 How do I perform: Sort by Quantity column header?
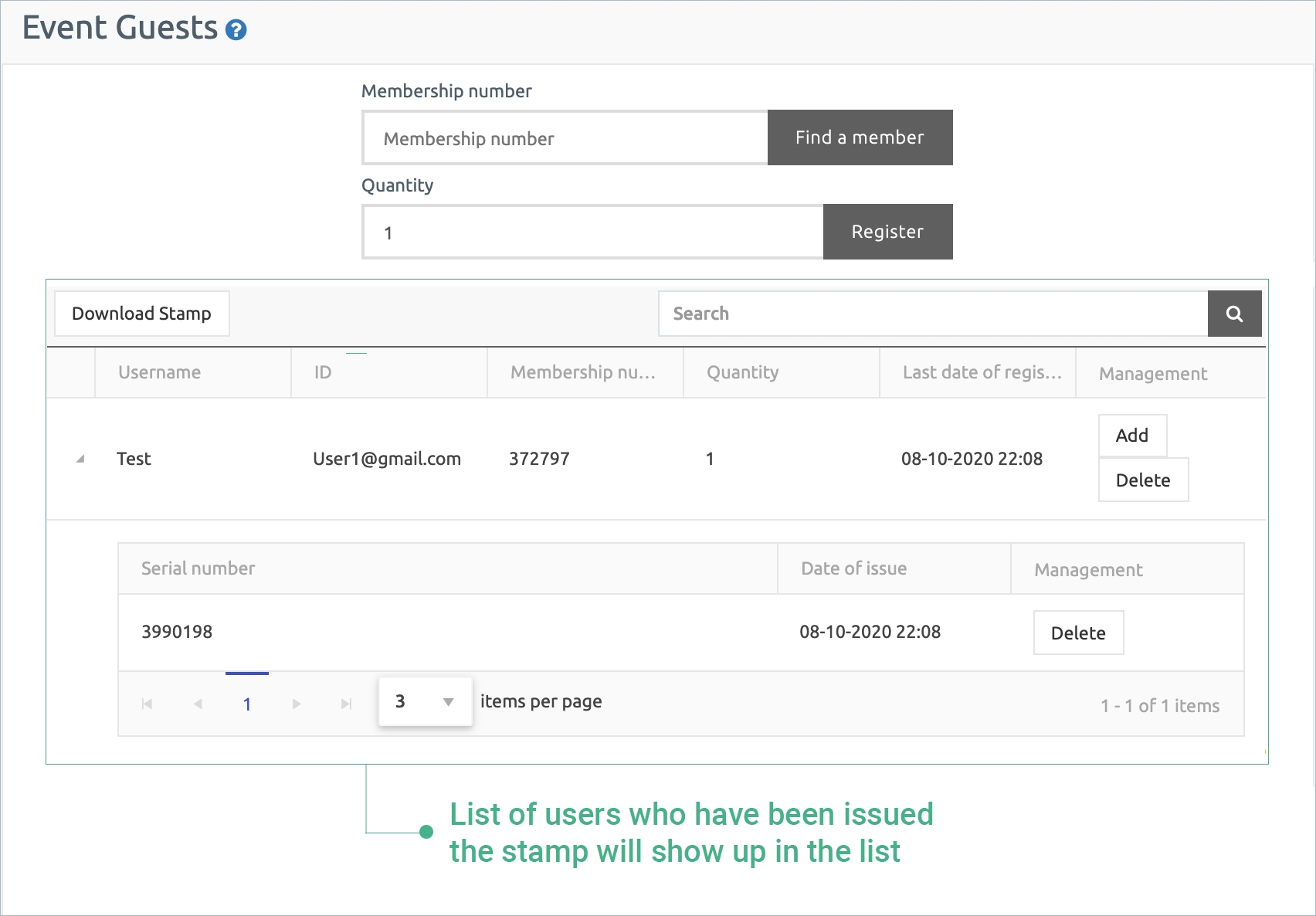(782, 372)
